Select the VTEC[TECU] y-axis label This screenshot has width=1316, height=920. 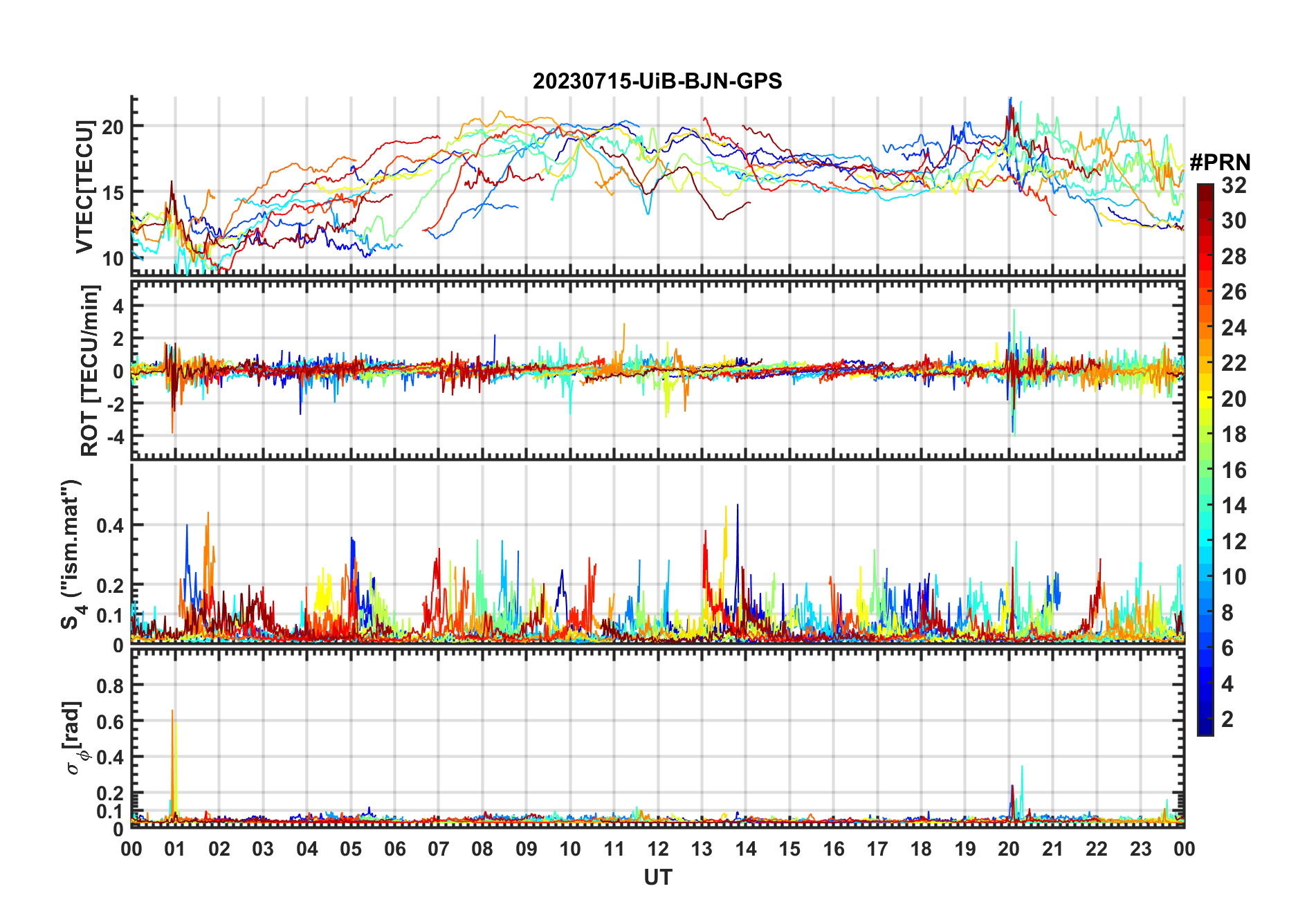(84, 187)
